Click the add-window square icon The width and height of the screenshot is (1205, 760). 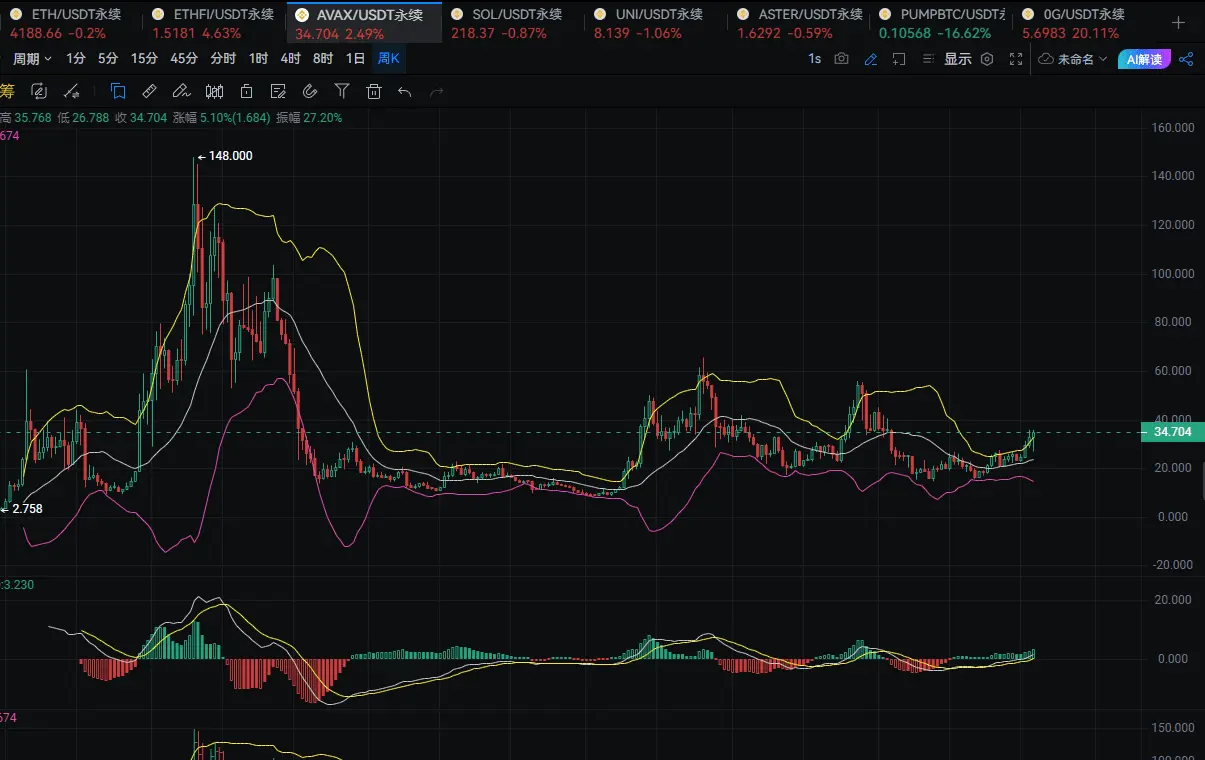[x=899, y=59]
